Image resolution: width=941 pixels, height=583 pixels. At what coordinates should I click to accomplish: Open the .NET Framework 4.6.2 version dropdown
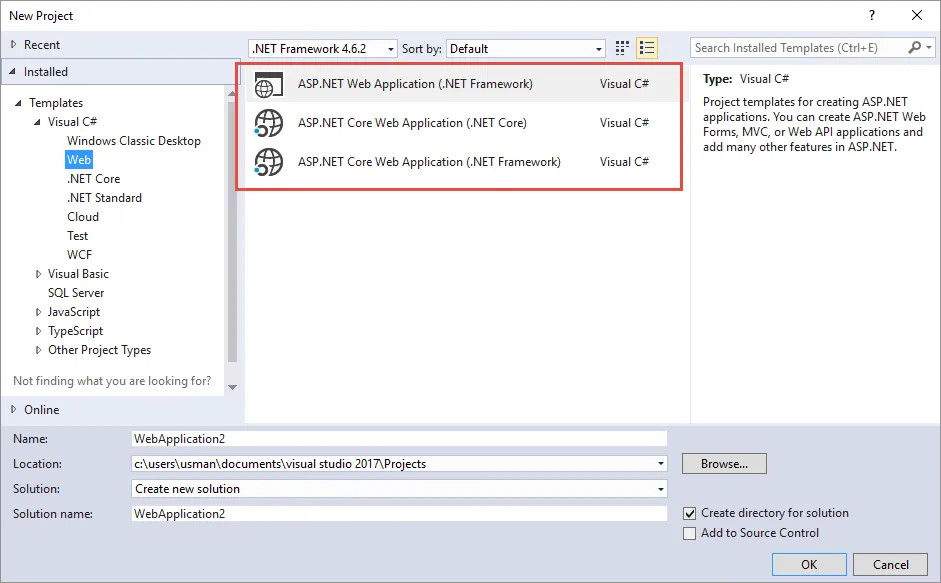pos(323,49)
